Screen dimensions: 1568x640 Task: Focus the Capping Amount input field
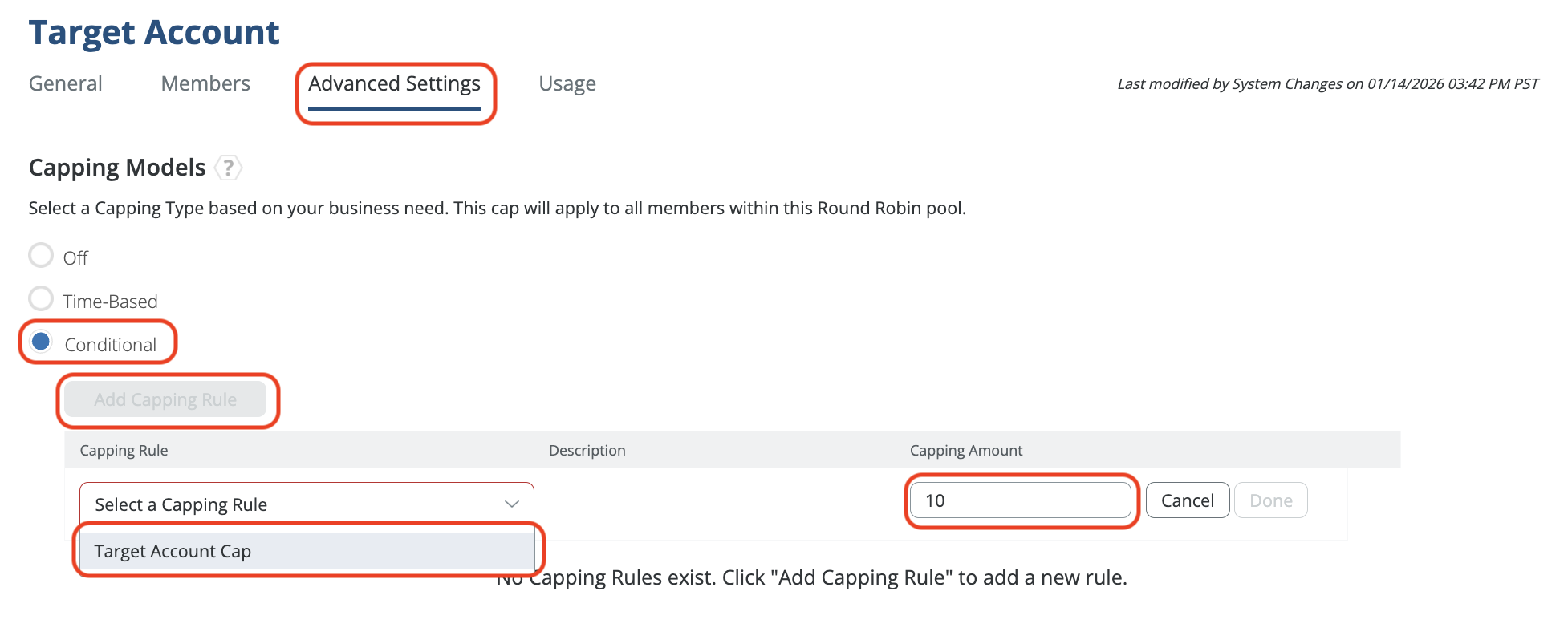(1020, 500)
